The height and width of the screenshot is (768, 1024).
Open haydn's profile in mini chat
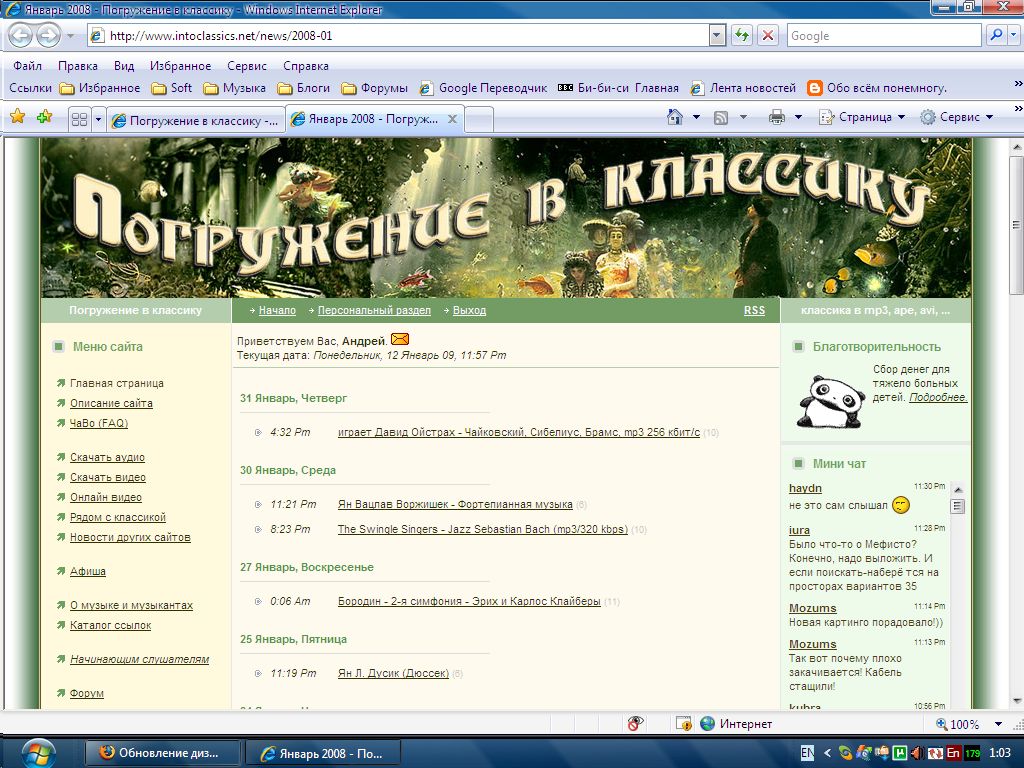pyautogui.click(x=805, y=488)
